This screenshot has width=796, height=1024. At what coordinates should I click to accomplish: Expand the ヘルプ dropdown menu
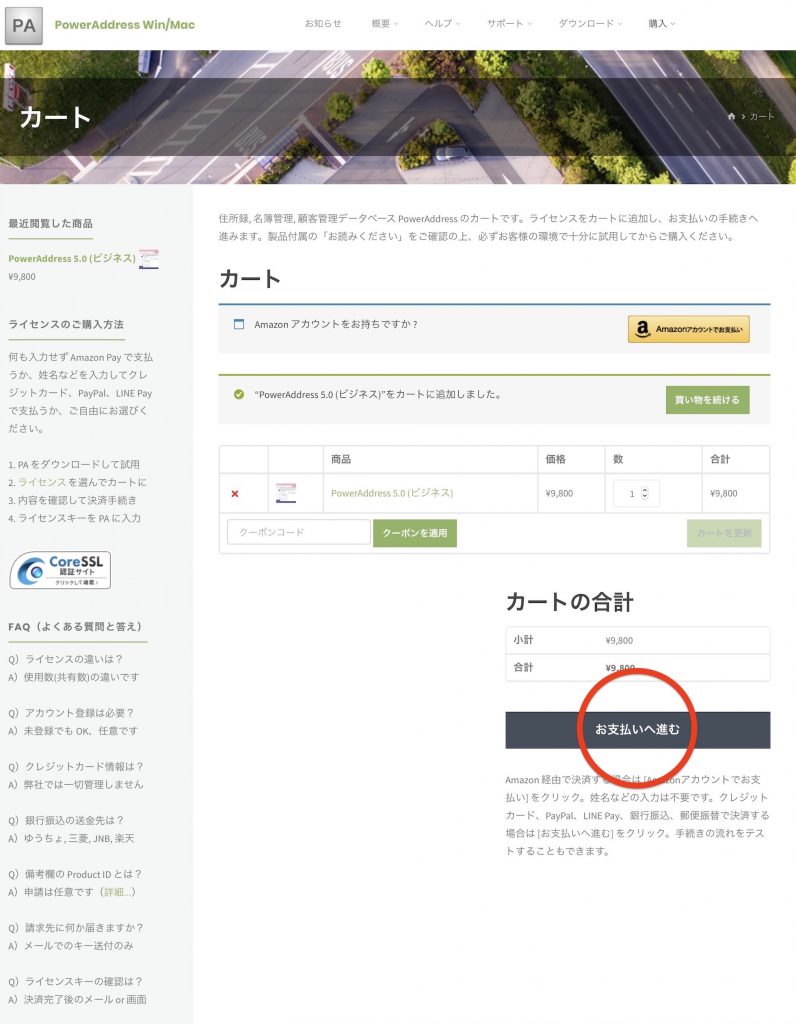[x=442, y=24]
